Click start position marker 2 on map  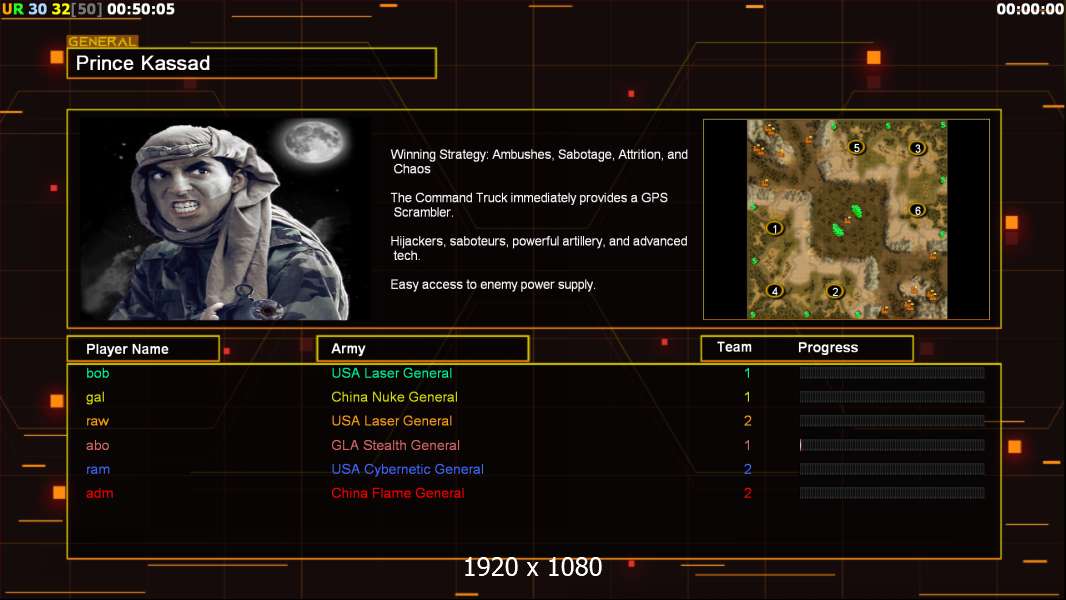[x=835, y=292]
